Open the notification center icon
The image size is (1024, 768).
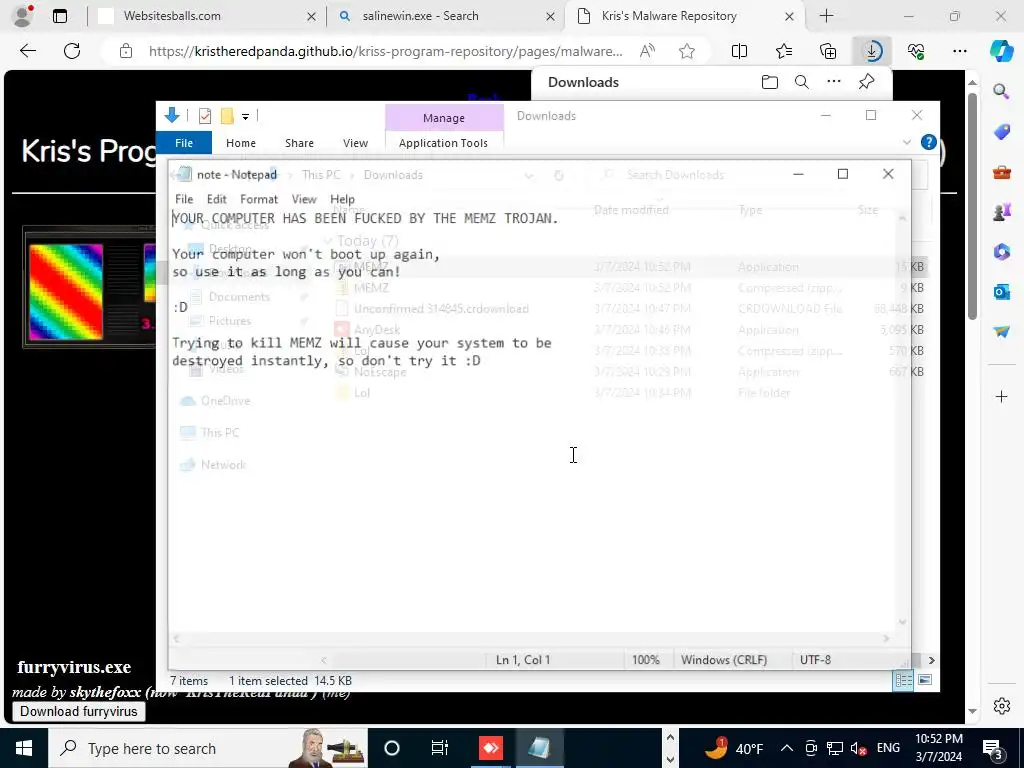pos(993,748)
